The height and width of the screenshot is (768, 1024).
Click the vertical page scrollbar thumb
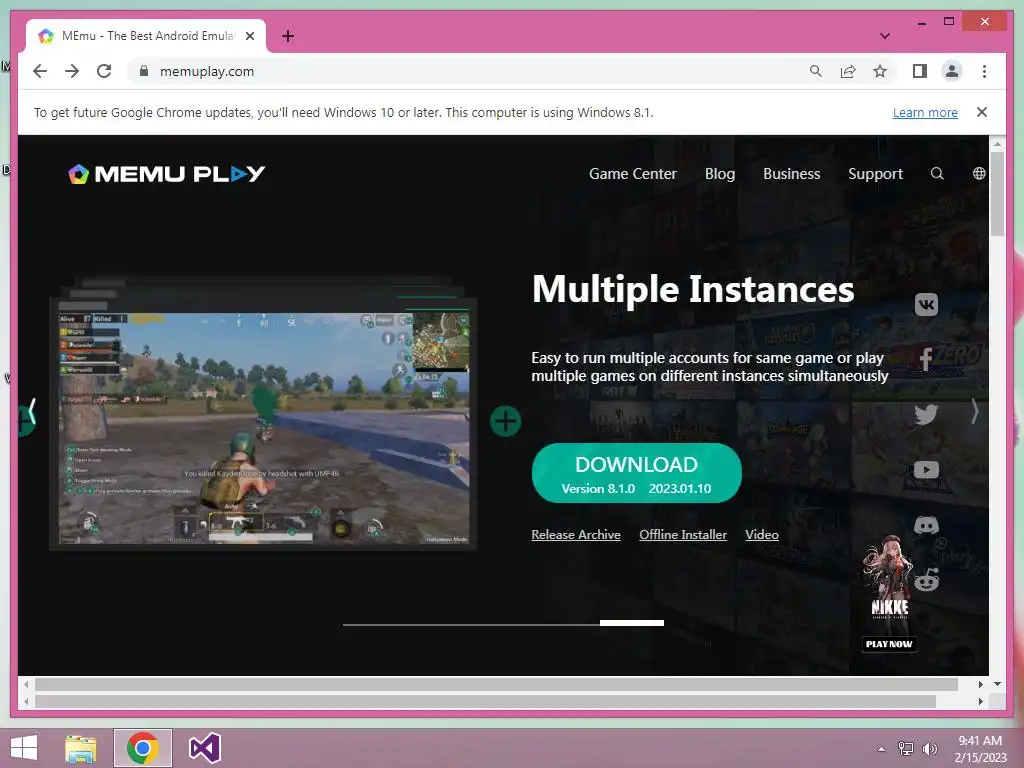tap(997, 193)
